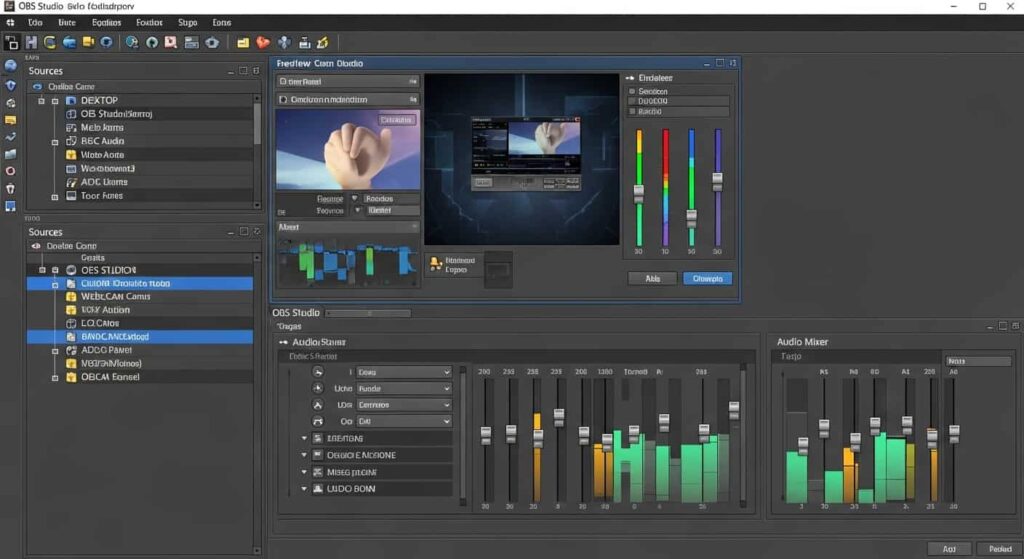Expand the DEXTOP tree node

point(55,101)
